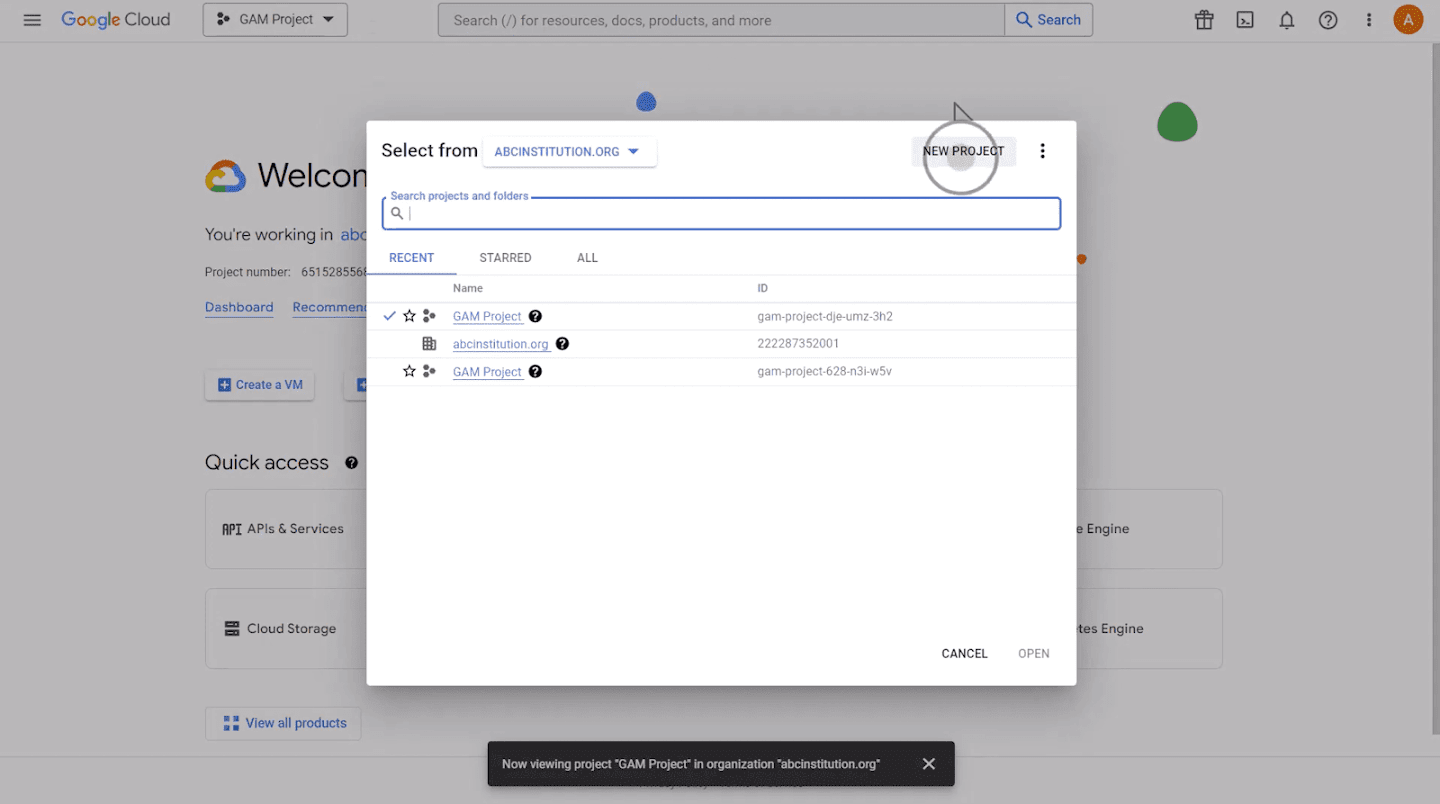Star GAM Project gam-project-dje-umz-3h2

click(409, 316)
